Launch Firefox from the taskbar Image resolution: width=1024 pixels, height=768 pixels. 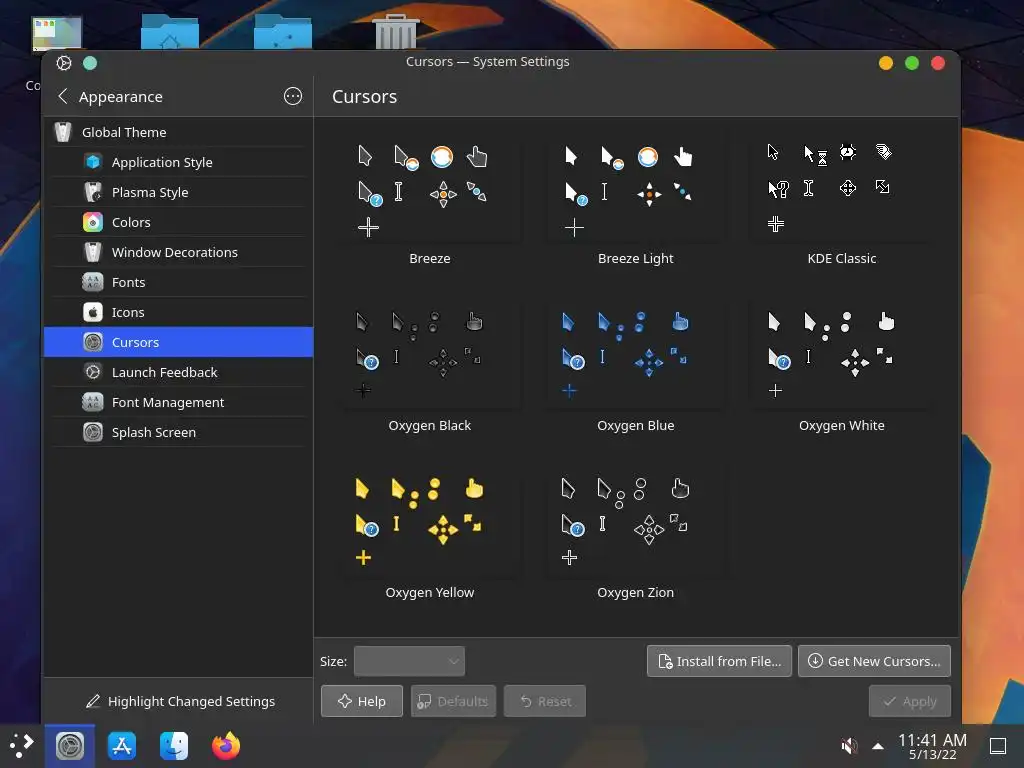tap(226, 746)
